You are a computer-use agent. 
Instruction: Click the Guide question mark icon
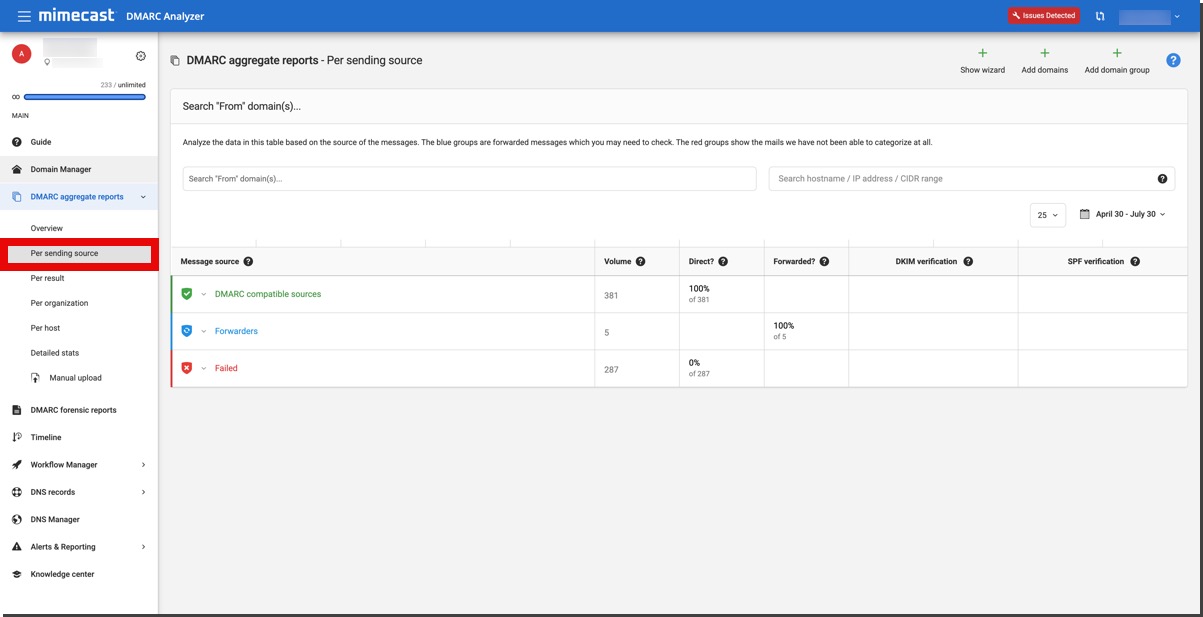click(x=17, y=142)
